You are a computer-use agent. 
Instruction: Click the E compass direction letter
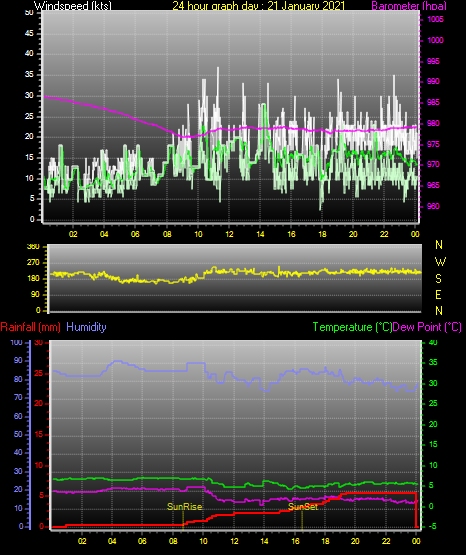click(438, 294)
